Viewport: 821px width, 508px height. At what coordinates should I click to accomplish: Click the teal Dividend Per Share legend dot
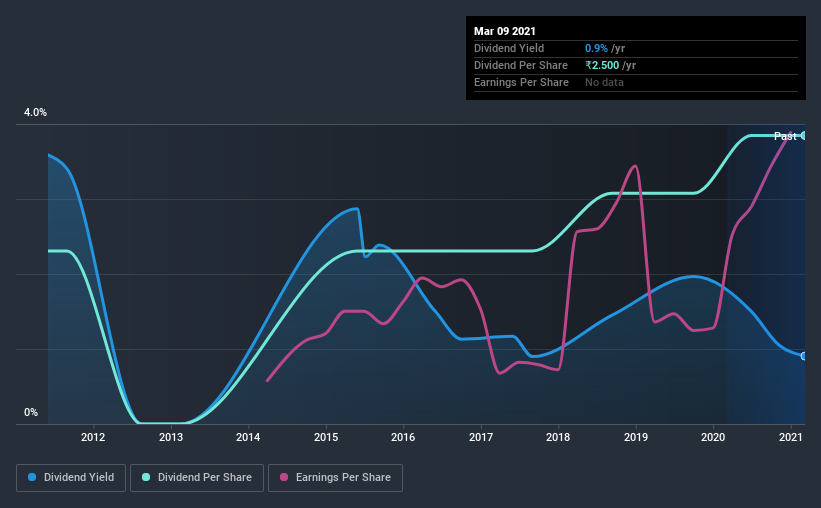tap(146, 477)
